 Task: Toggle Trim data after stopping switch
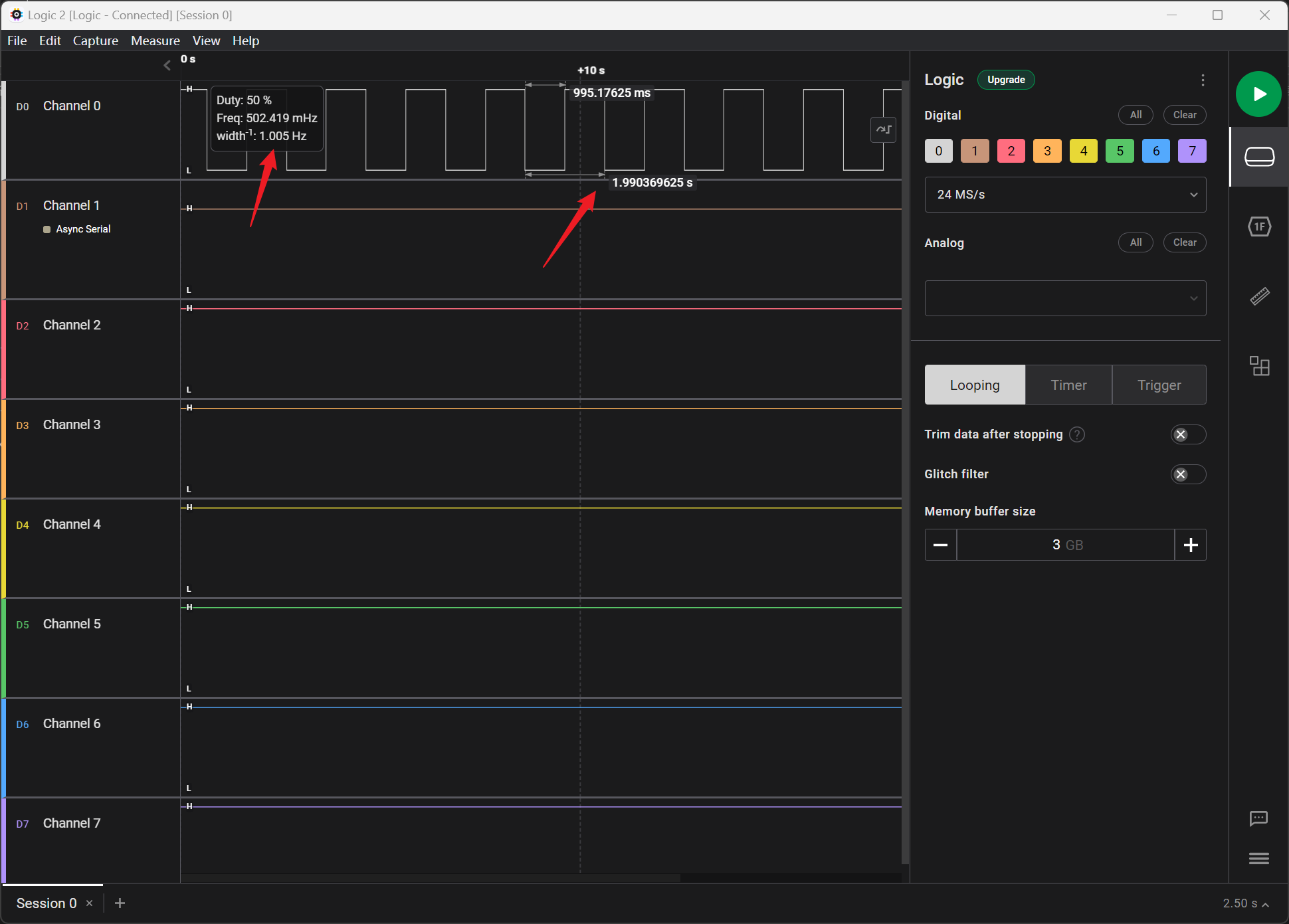1187,434
